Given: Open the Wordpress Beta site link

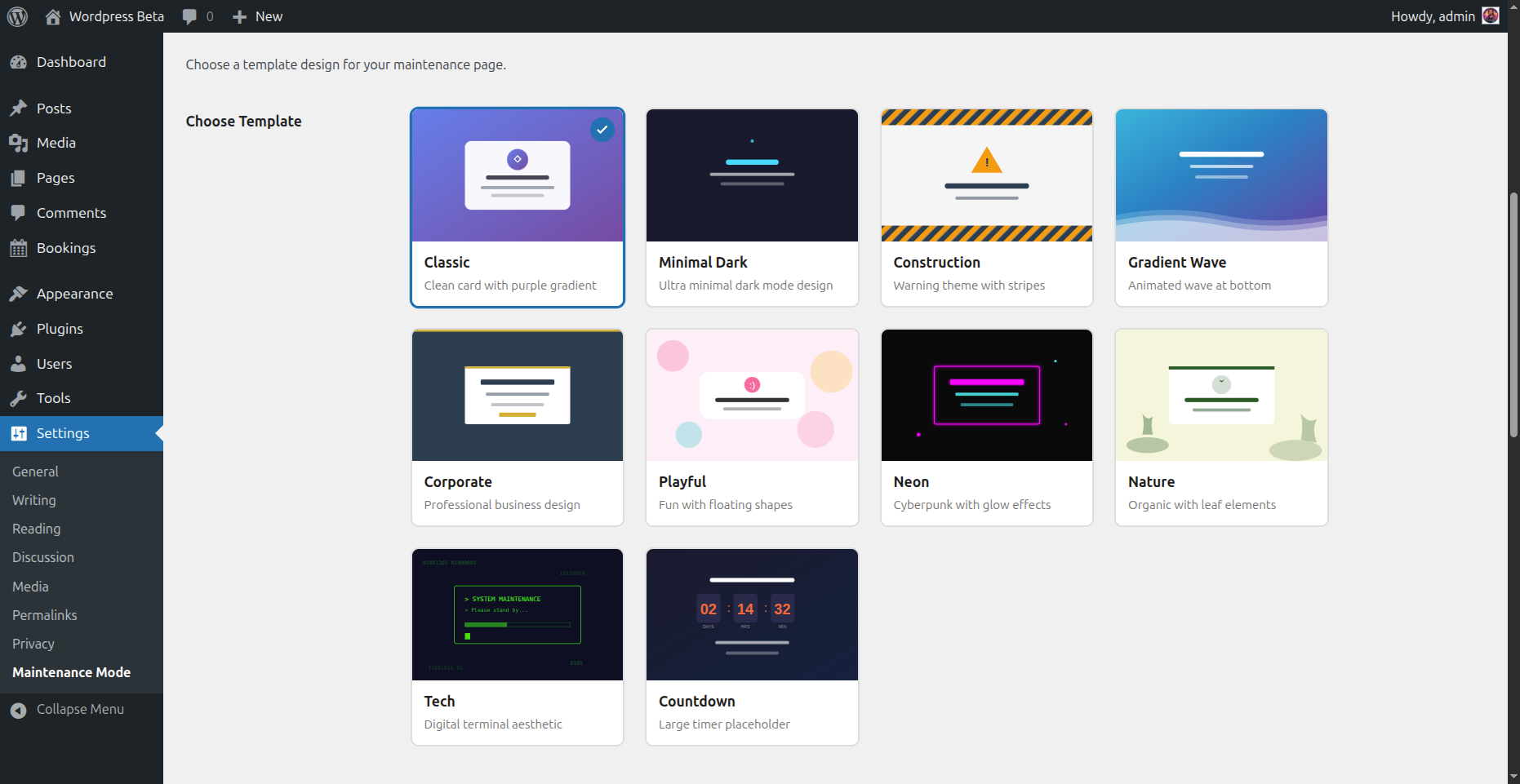Looking at the screenshot, I should (116, 16).
